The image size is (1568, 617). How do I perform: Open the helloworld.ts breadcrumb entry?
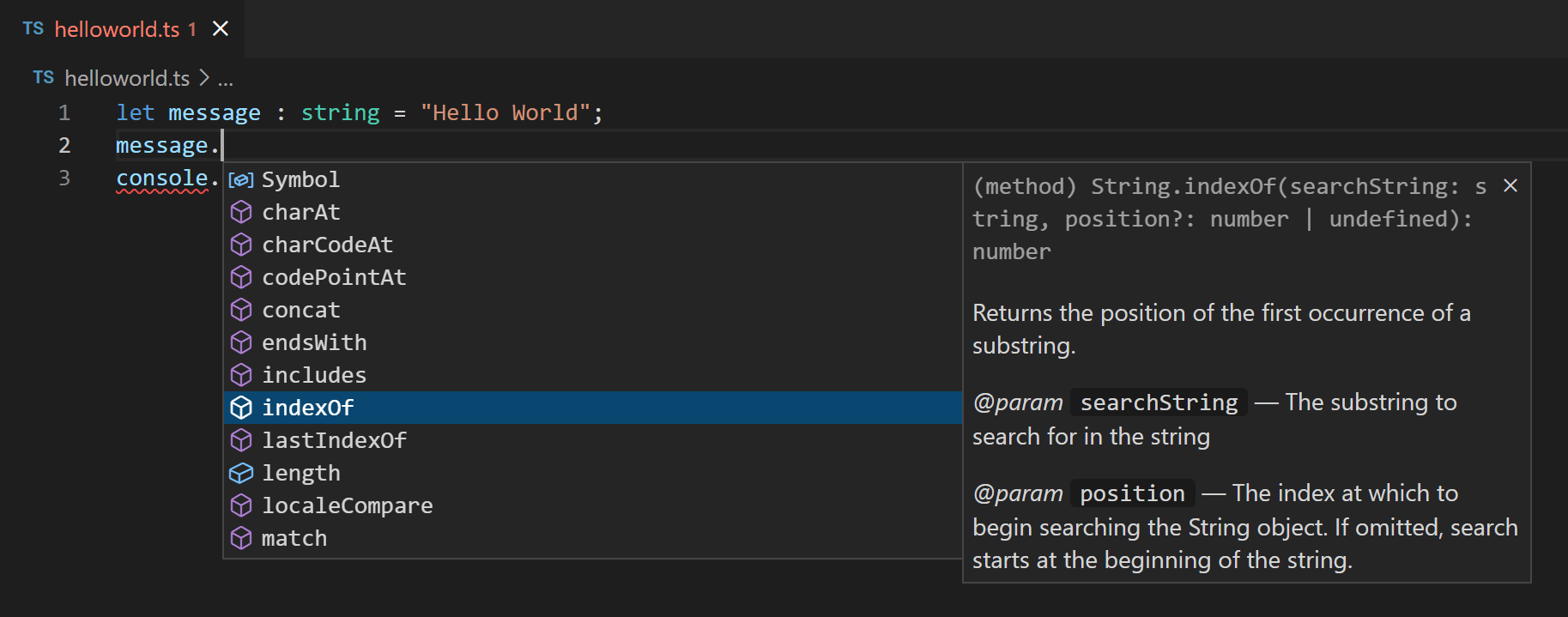(126, 77)
